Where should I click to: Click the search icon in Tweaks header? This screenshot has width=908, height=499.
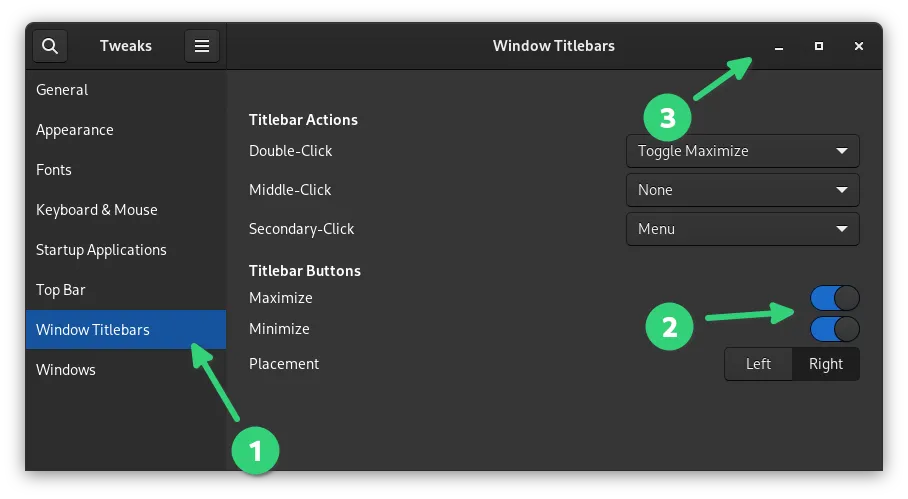pos(50,46)
